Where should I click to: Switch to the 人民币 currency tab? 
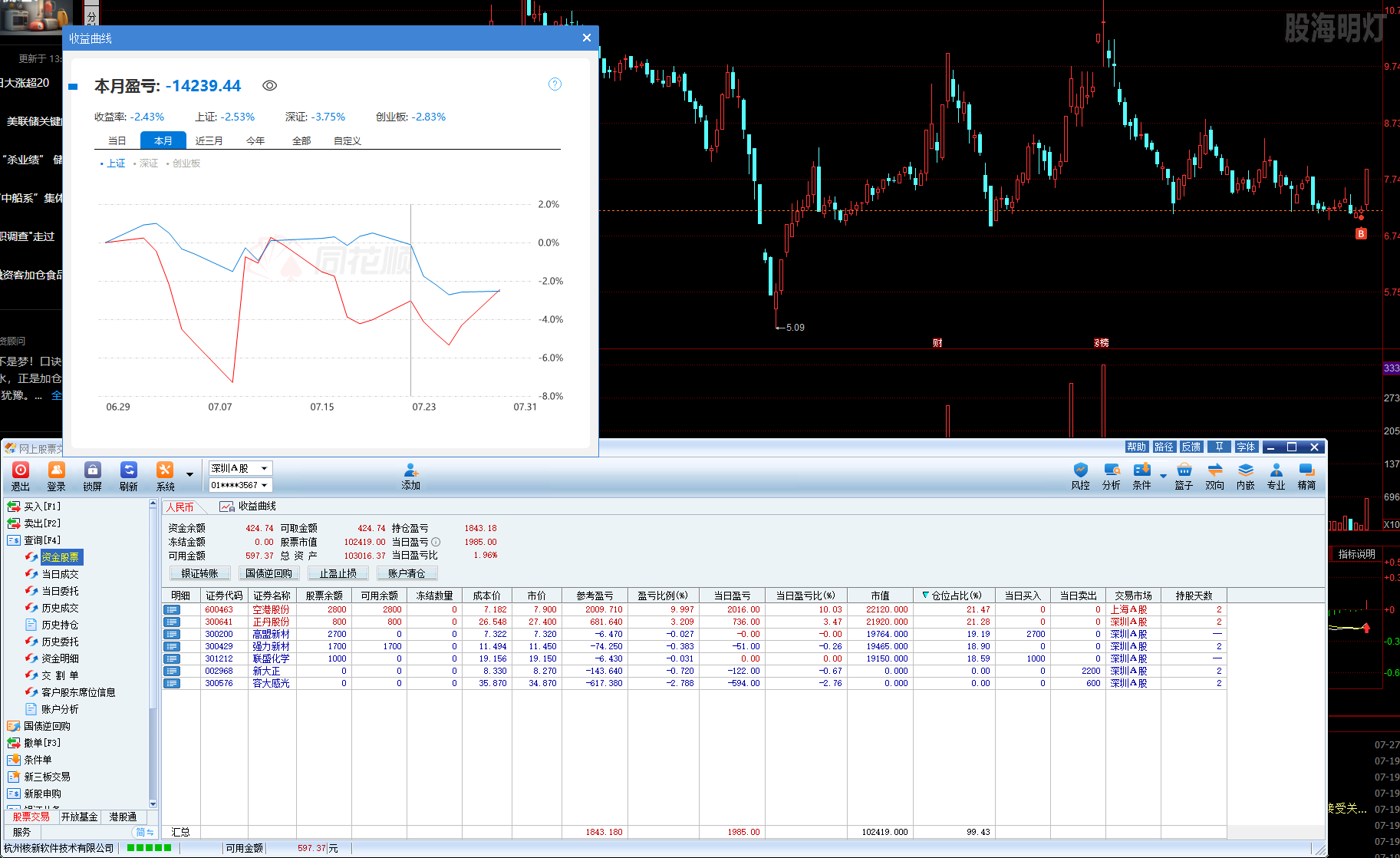[180, 507]
